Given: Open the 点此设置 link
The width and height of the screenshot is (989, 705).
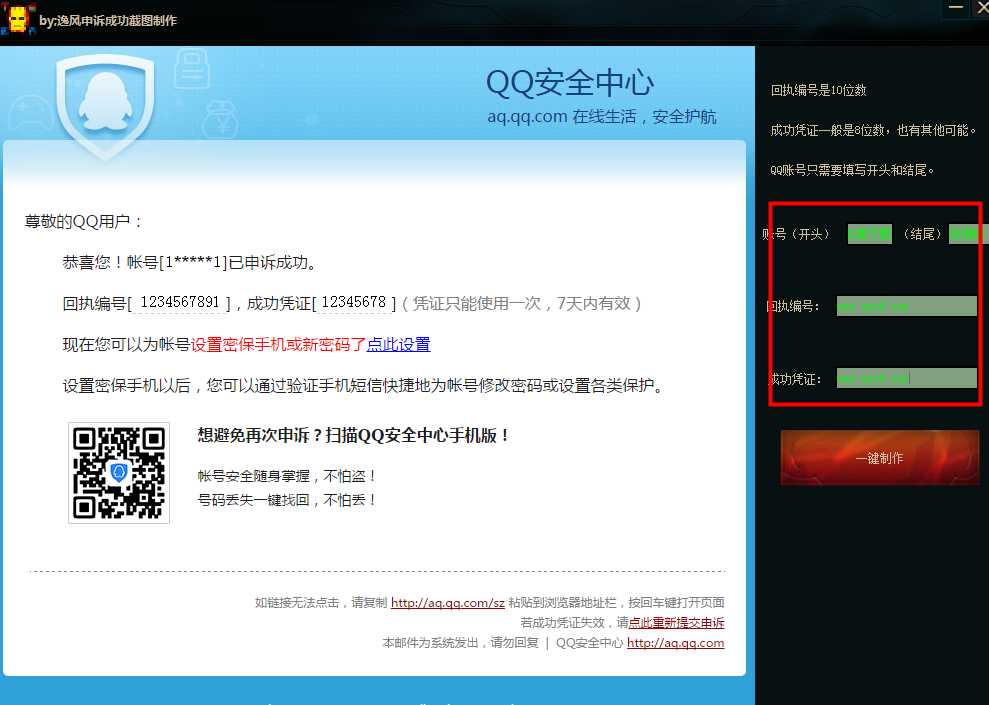Looking at the screenshot, I should [x=399, y=344].
